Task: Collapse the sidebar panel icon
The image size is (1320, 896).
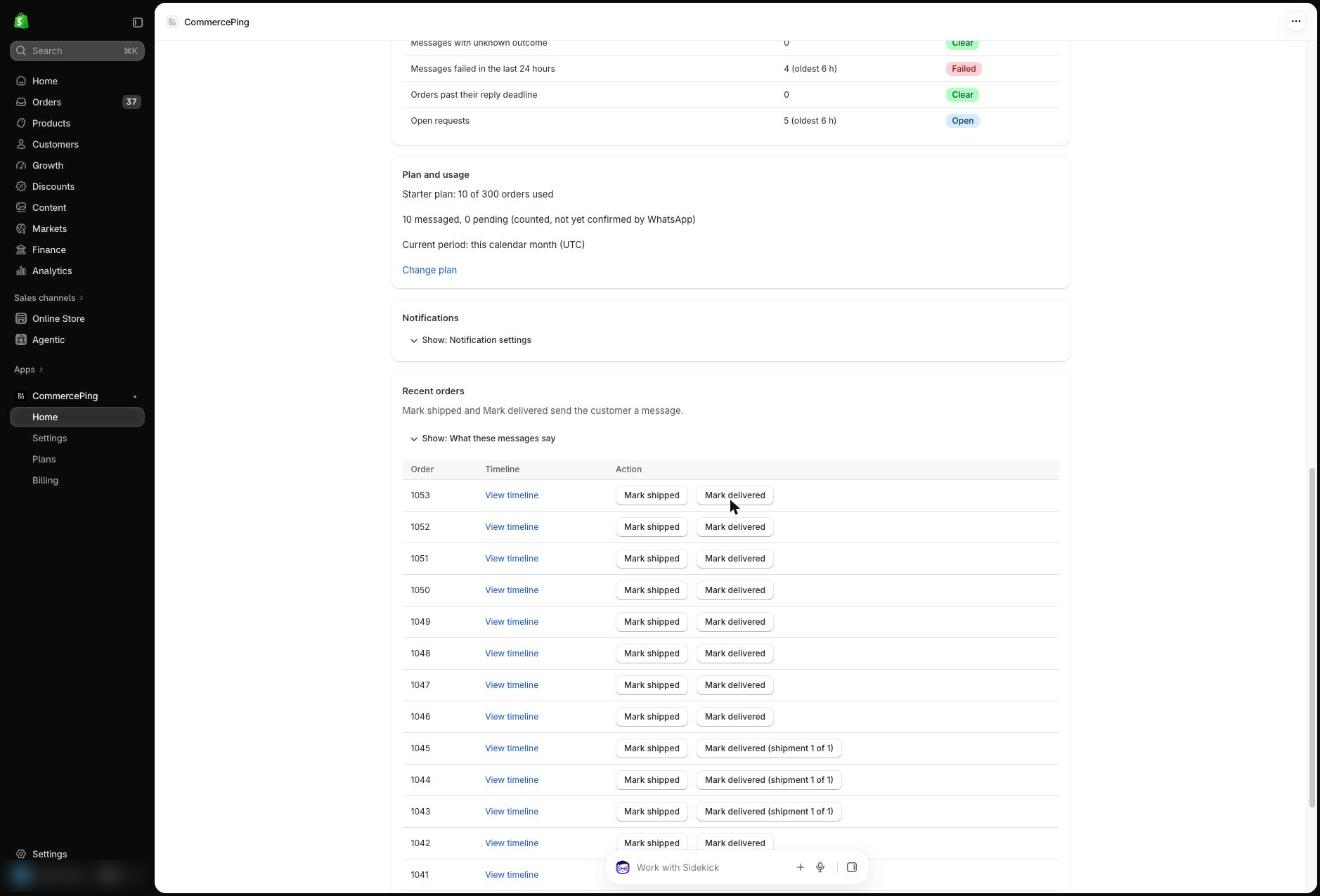Action: [138, 22]
